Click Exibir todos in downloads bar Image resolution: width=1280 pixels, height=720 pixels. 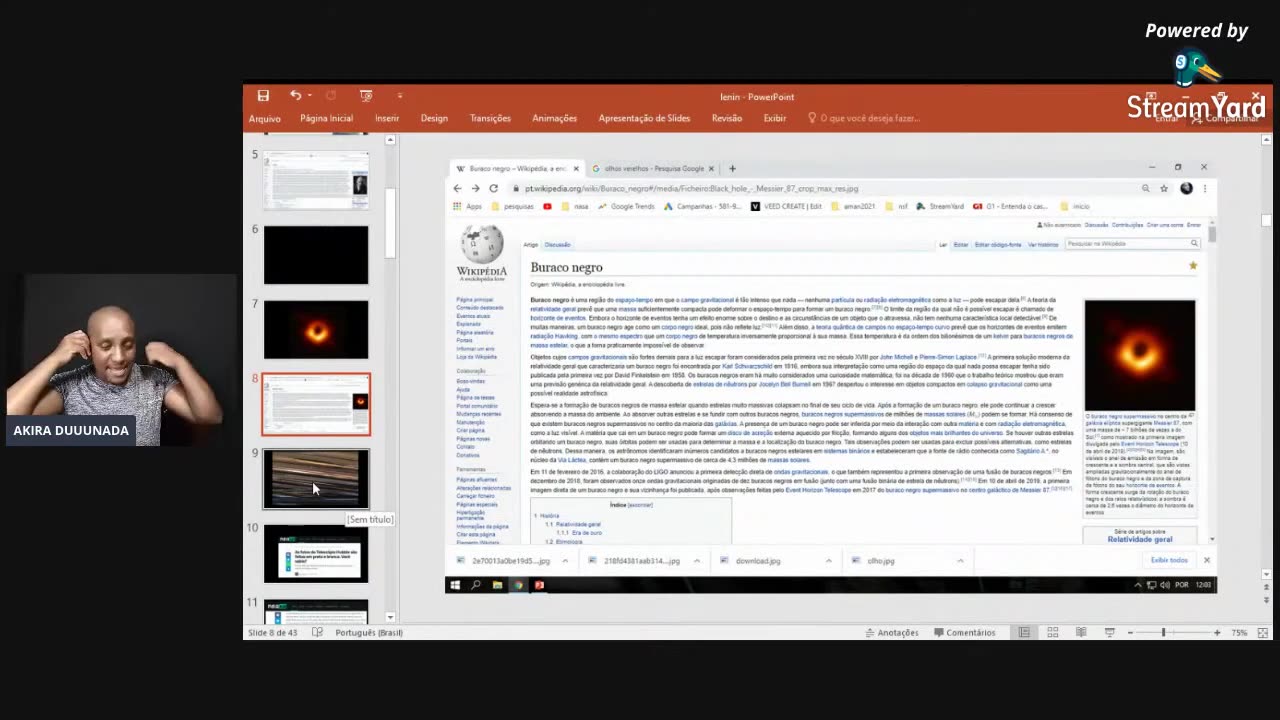pos(1169,560)
